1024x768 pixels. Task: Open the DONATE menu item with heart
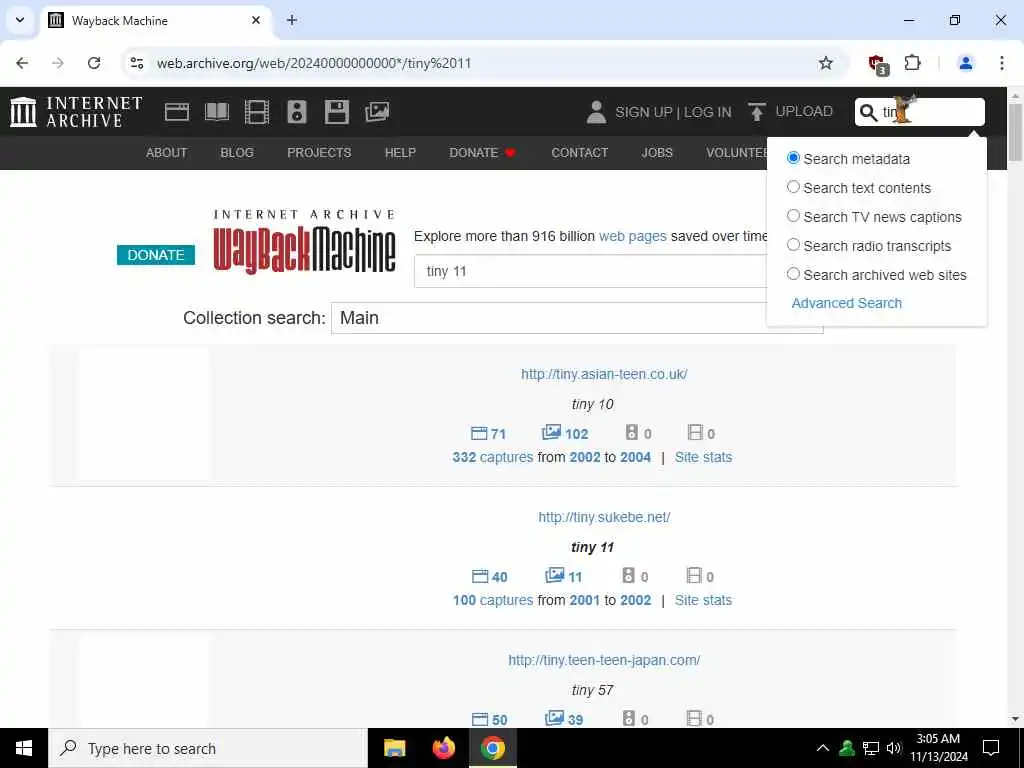tap(483, 153)
